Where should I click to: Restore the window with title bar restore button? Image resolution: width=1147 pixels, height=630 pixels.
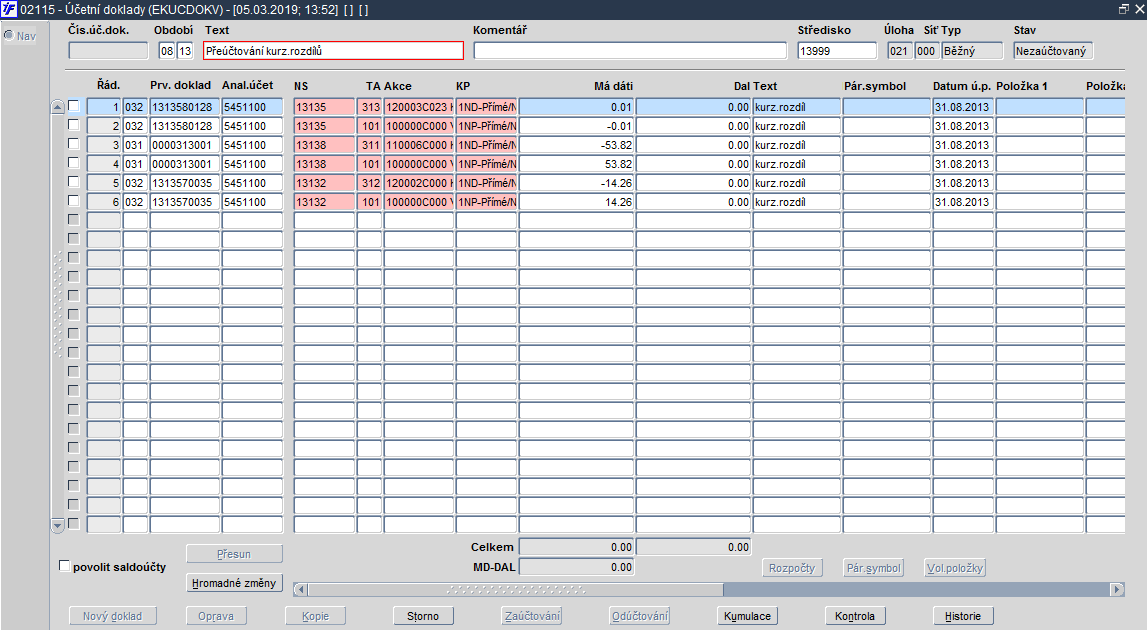point(1124,10)
